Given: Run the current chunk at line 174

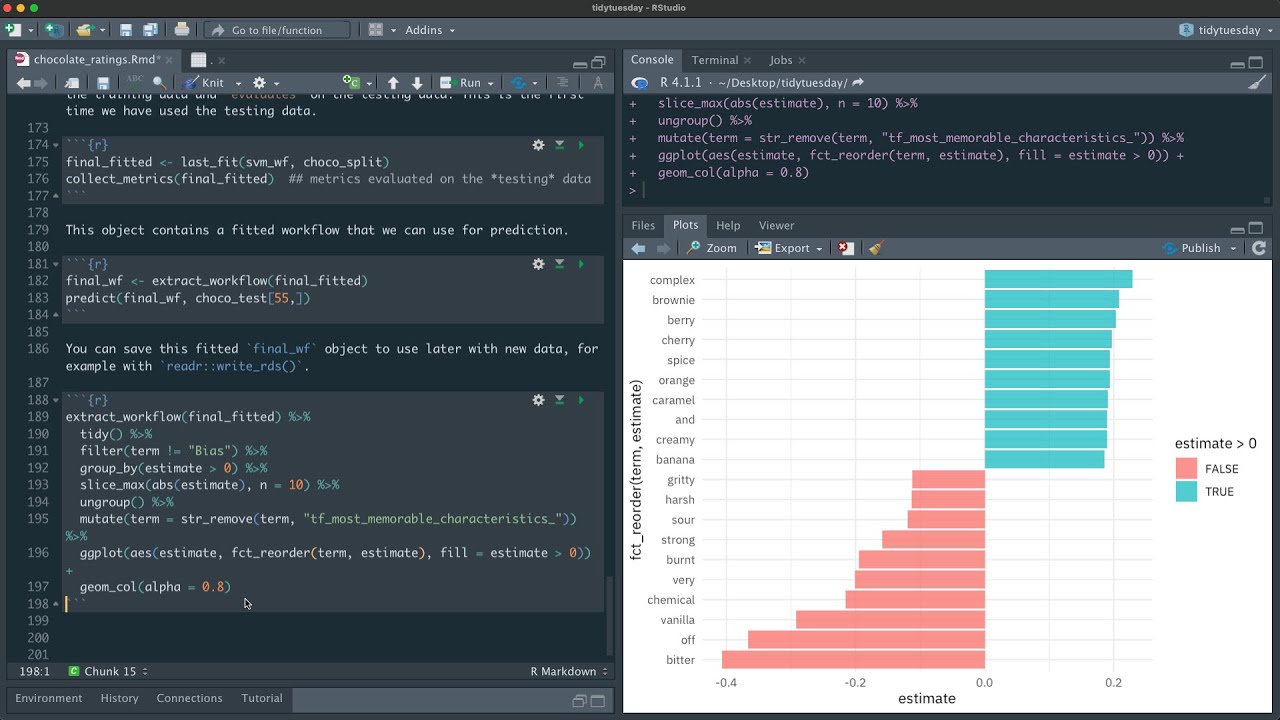Looking at the screenshot, I should [581, 145].
